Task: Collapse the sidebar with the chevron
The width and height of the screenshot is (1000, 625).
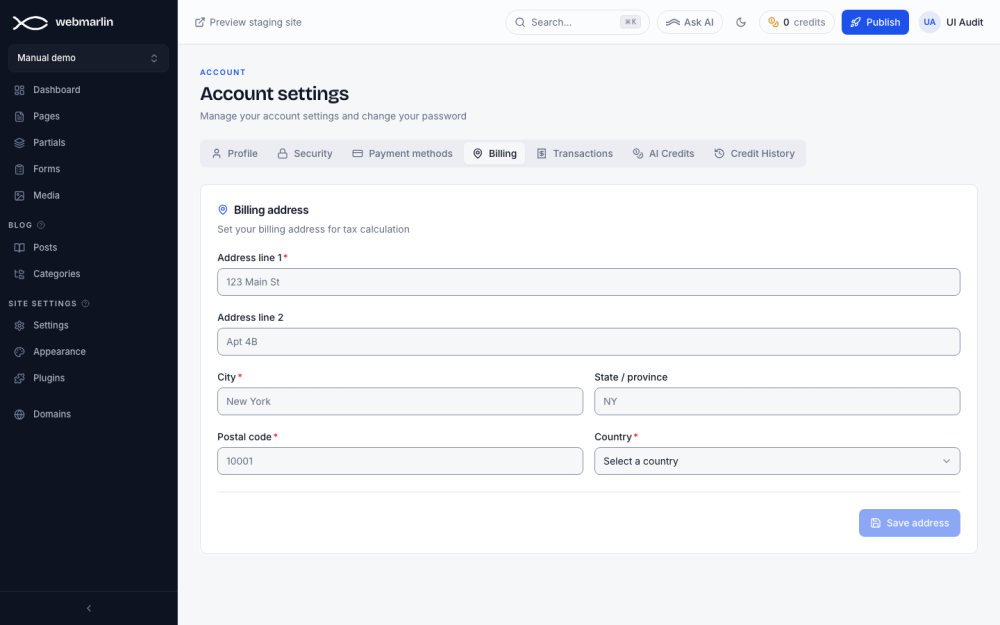Action: point(89,608)
